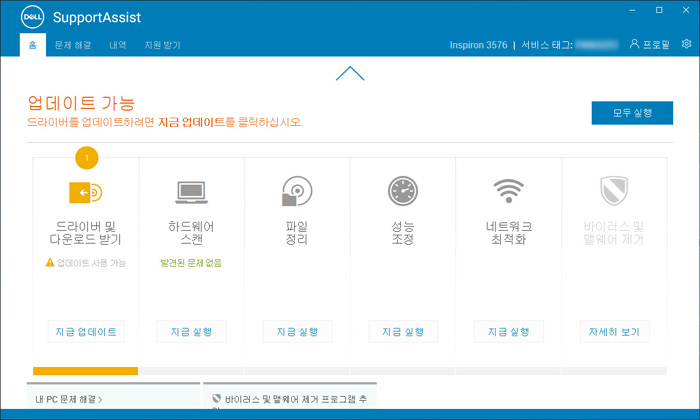Click 지금 실행 under 하드웨어 스캔

tap(192, 332)
